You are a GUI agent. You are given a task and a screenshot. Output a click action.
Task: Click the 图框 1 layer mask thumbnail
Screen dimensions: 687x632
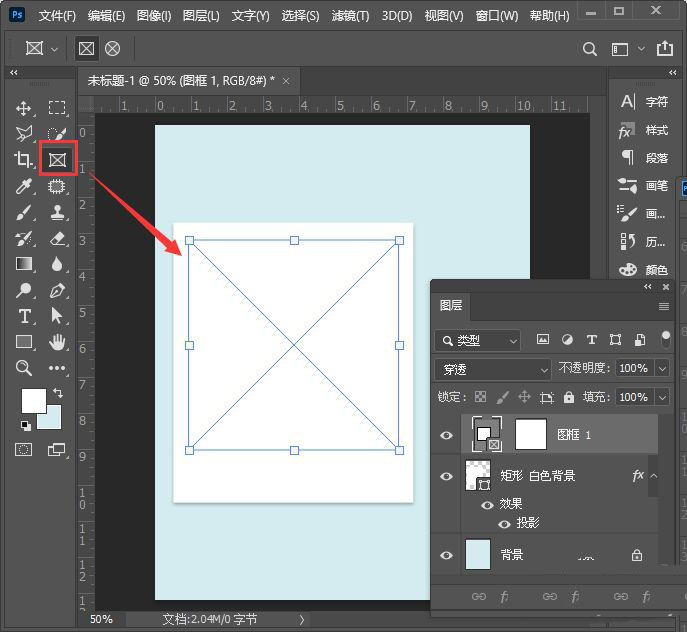(x=531, y=435)
